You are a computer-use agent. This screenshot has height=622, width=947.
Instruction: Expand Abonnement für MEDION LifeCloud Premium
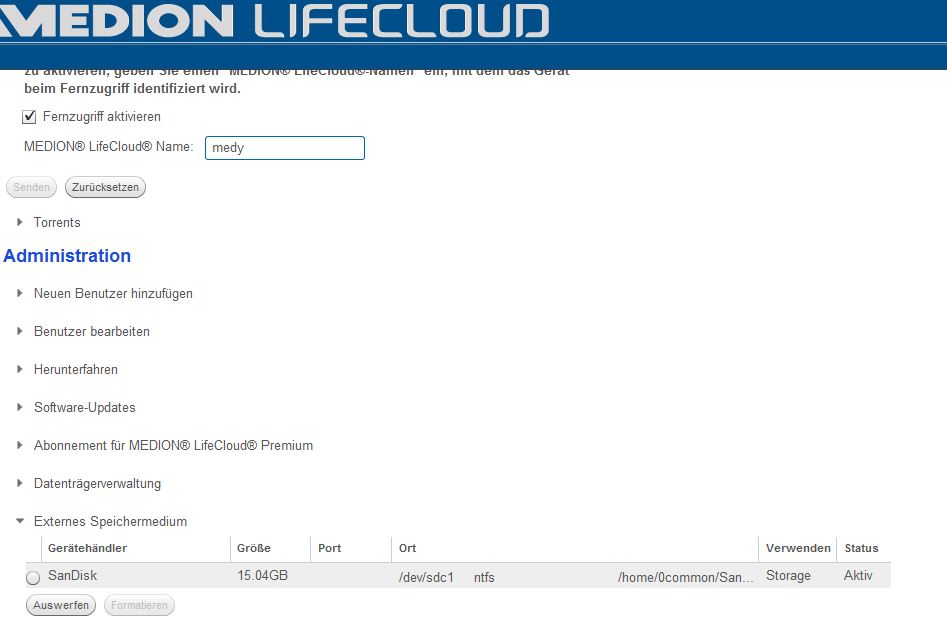point(172,445)
